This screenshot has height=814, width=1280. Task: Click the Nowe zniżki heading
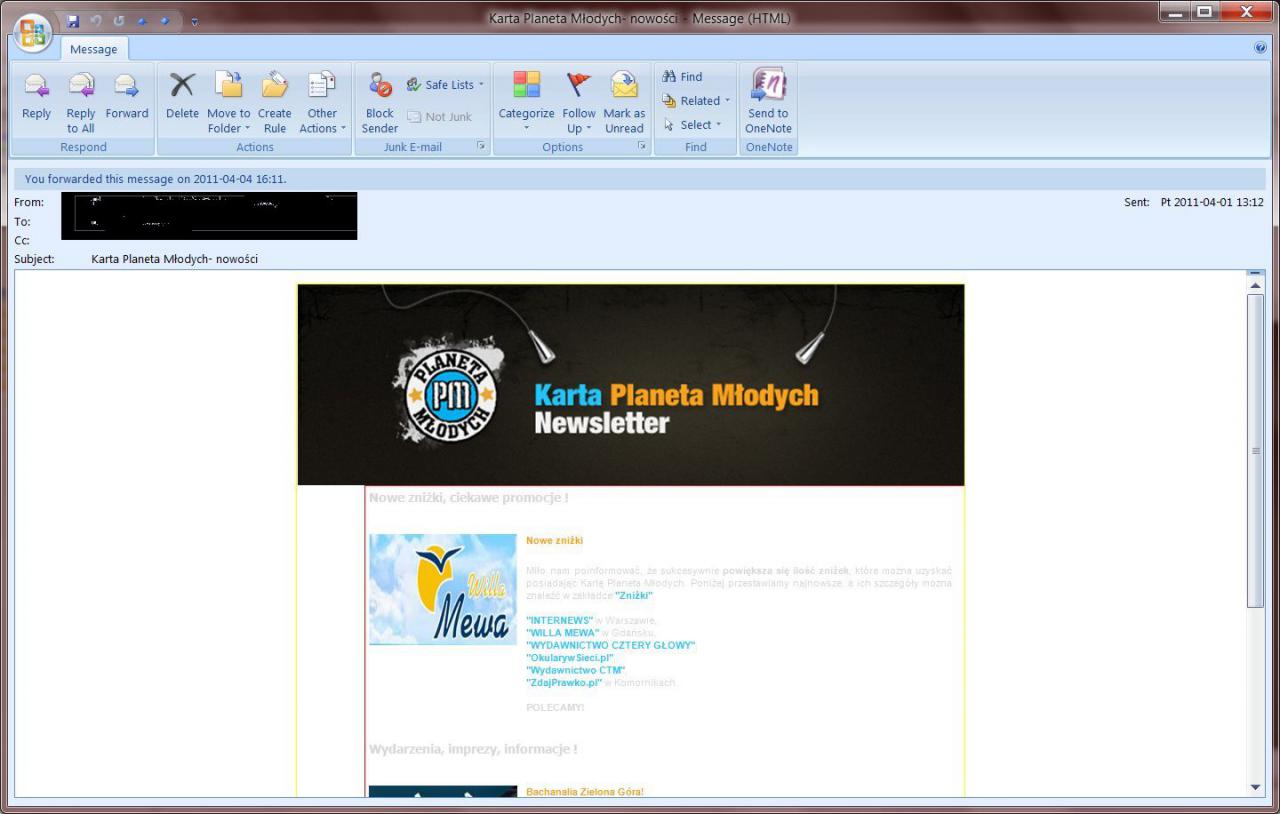[554, 541]
